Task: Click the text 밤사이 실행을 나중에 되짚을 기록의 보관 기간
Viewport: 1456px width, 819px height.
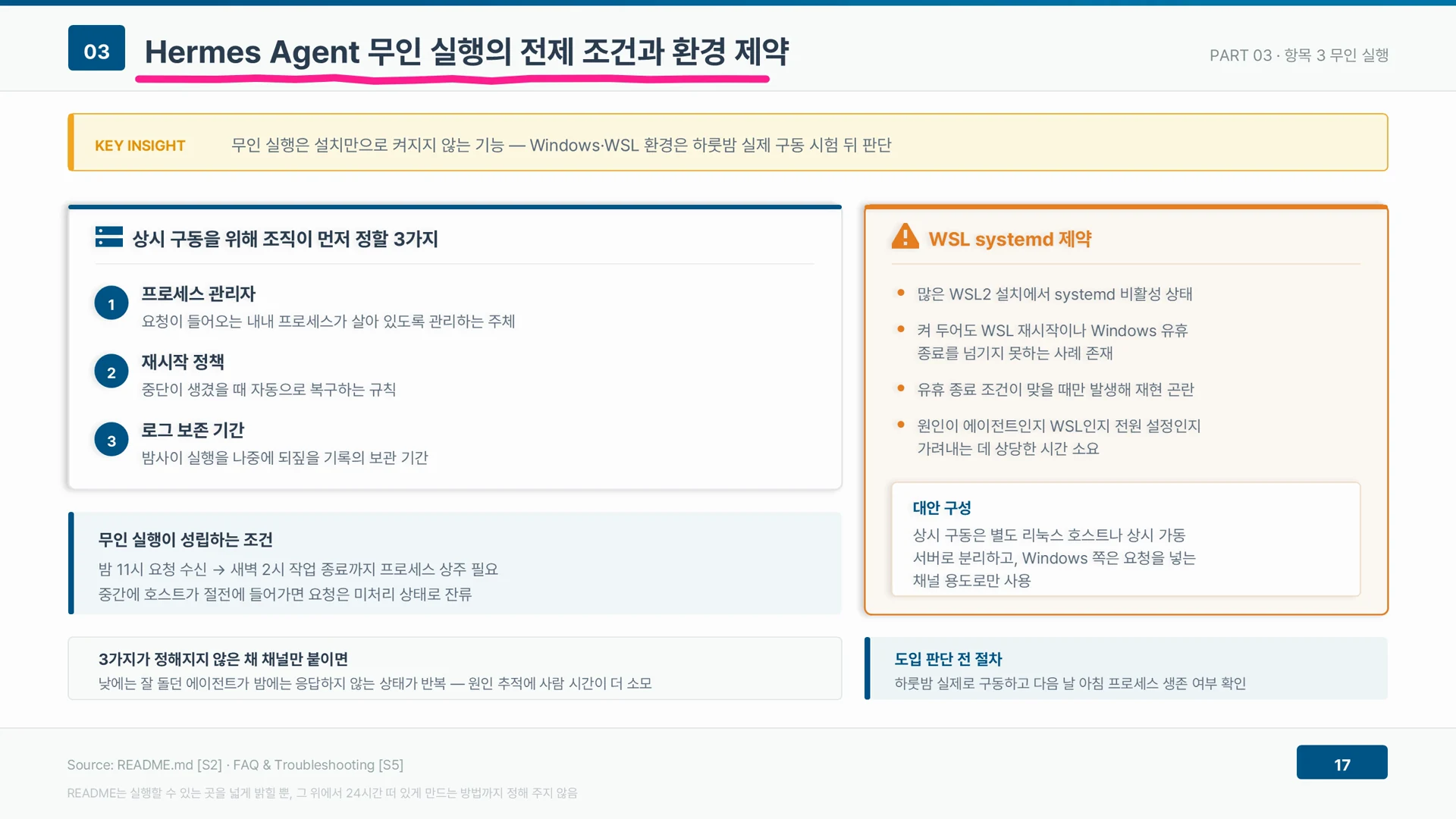Action: pos(284,458)
